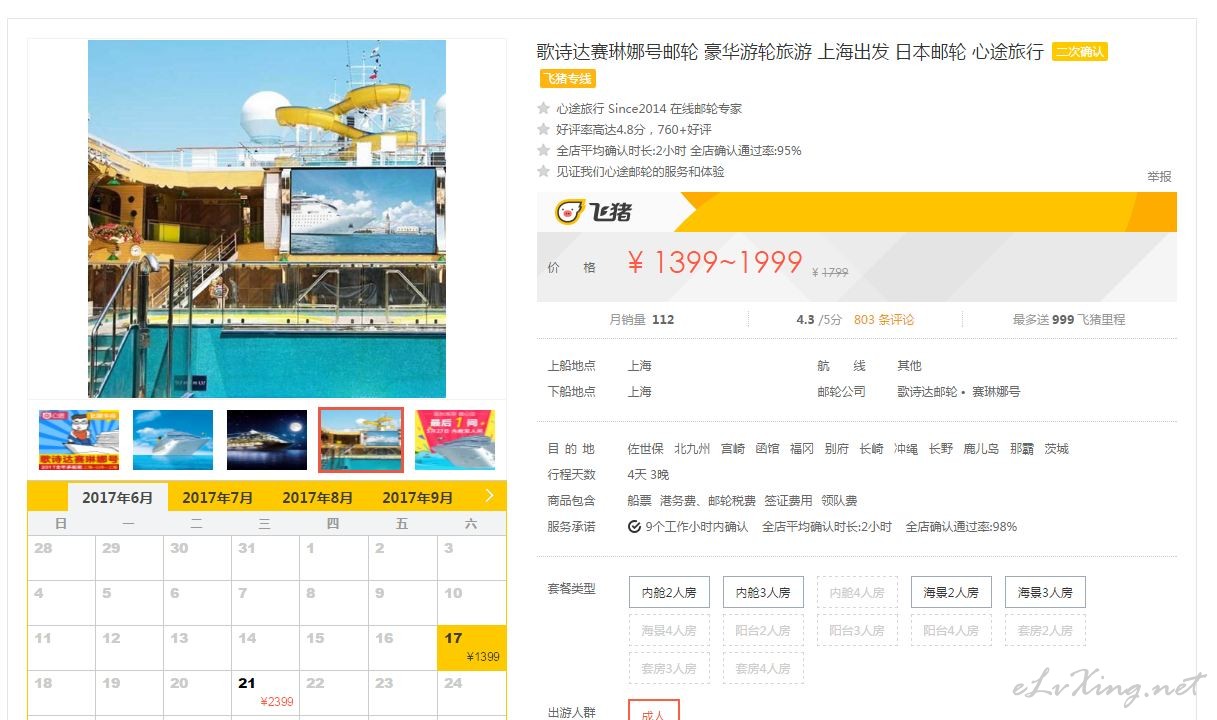Image resolution: width=1217 pixels, height=720 pixels.
Task: View the selected pool deck thumbnail
Action: point(361,440)
